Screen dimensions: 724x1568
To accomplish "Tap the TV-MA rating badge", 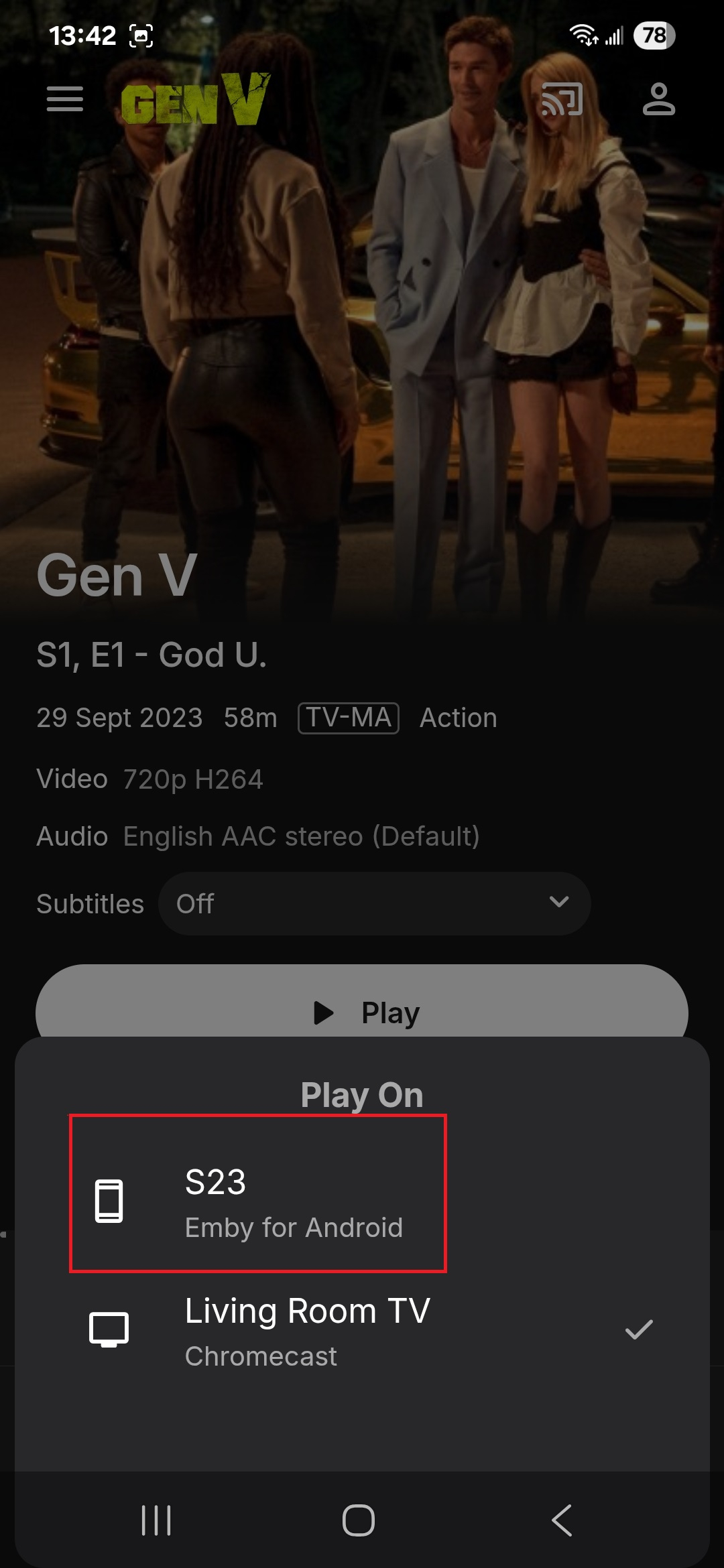I will click(349, 718).
